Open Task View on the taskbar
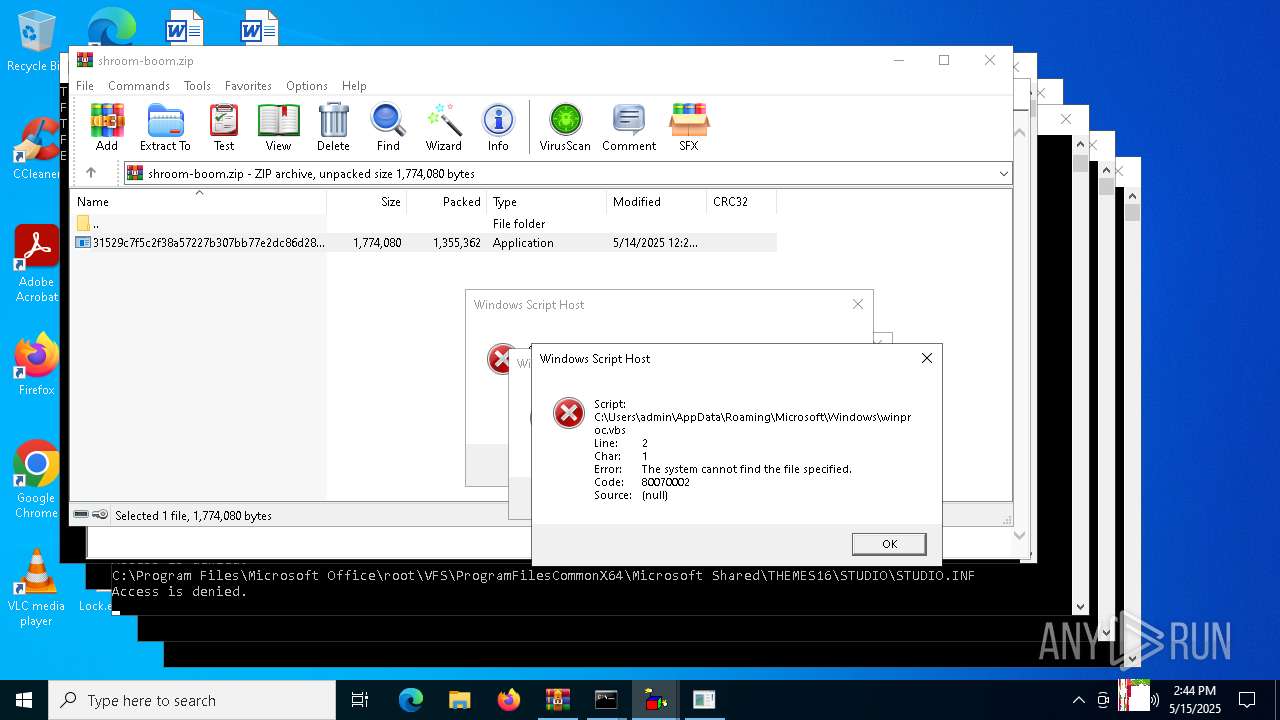This screenshot has width=1280, height=720. pyautogui.click(x=360, y=700)
